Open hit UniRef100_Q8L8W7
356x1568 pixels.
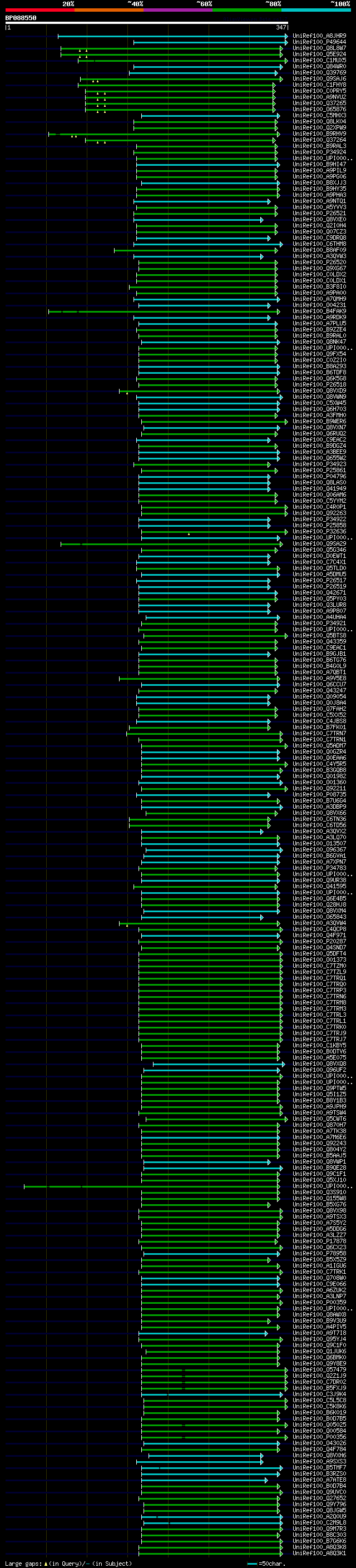pos(319,48)
